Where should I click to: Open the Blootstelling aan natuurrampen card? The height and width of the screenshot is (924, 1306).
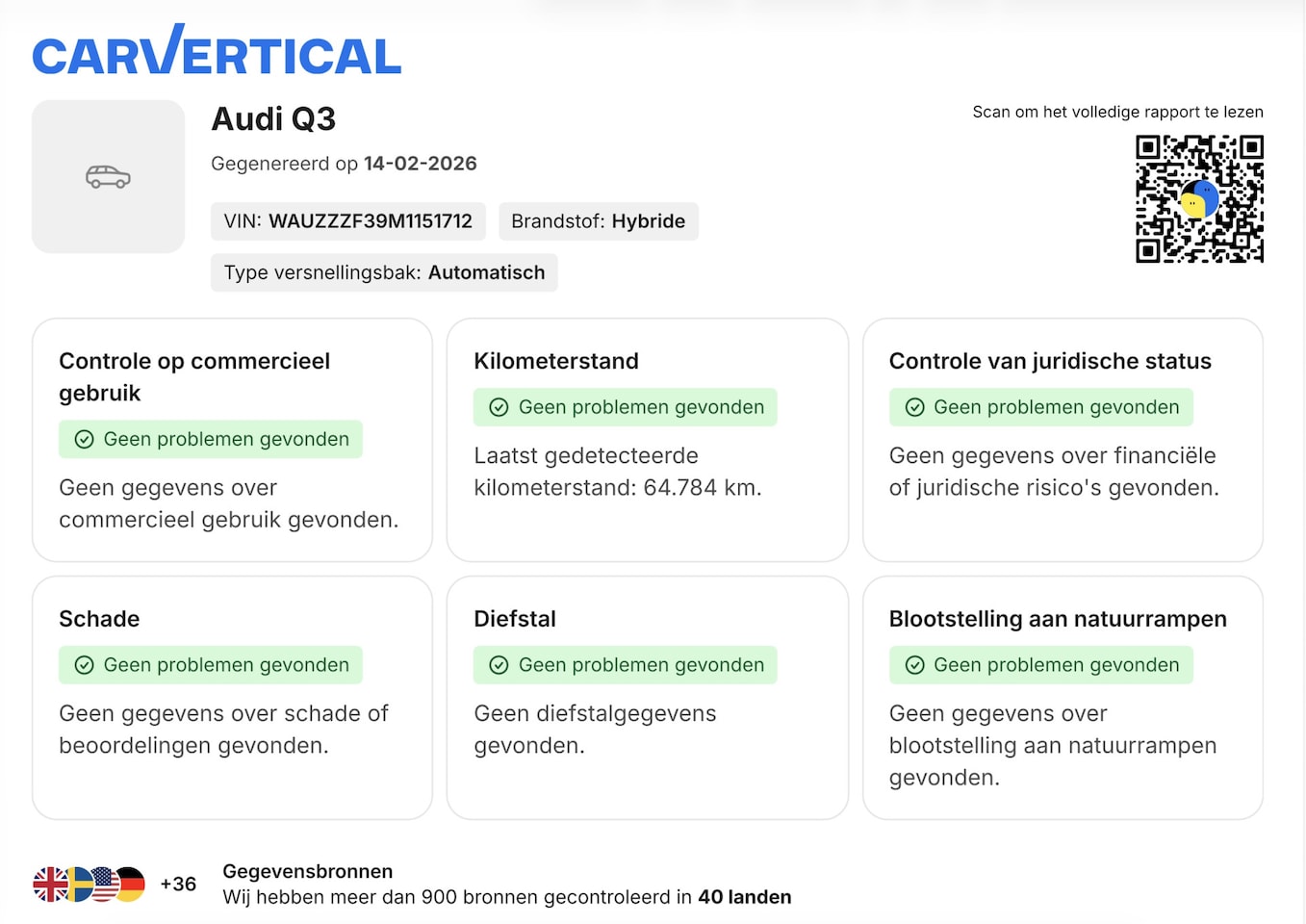[1063, 698]
